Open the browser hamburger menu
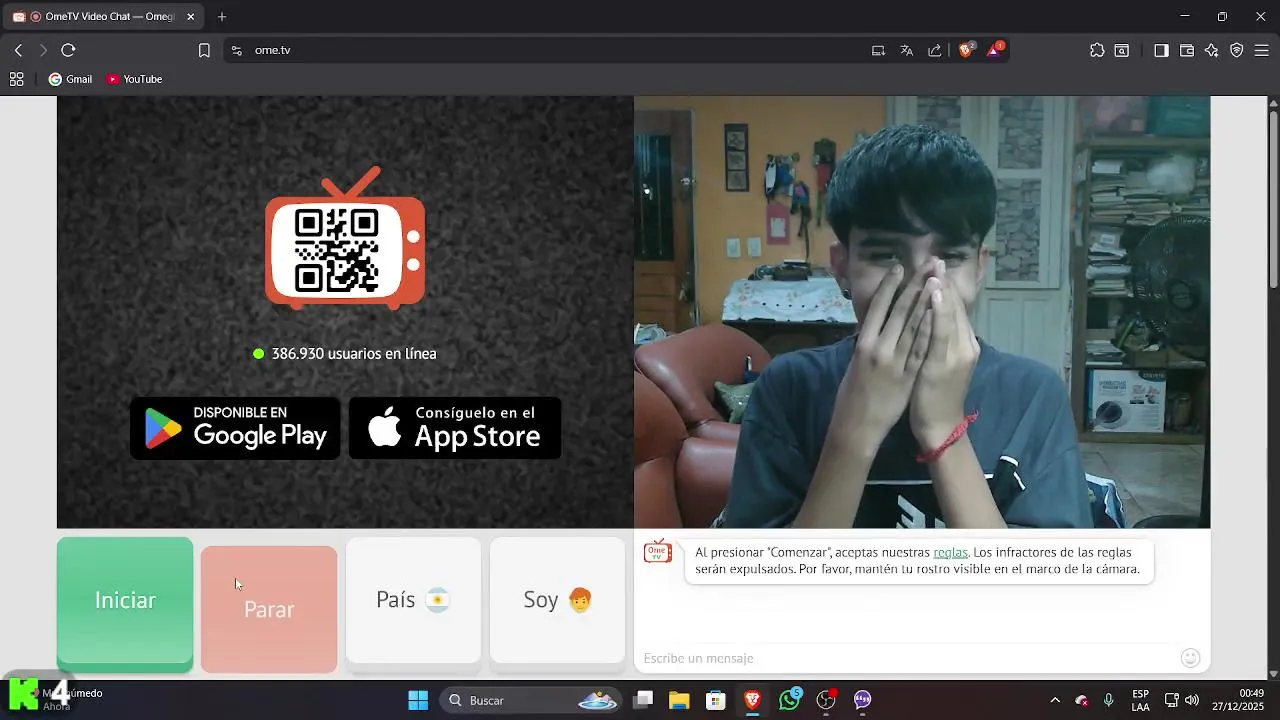Viewport: 1280px width, 720px height. click(1261, 50)
